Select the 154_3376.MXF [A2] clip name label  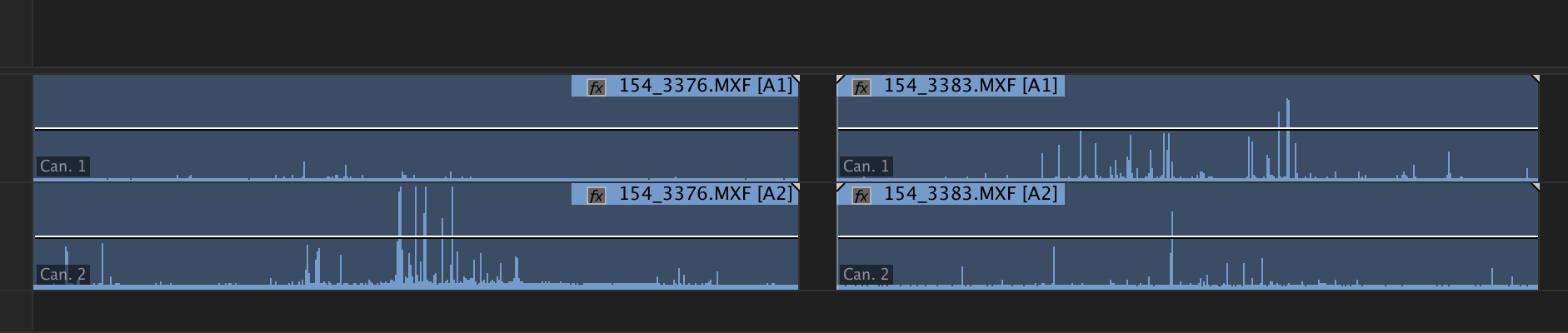(x=705, y=194)
